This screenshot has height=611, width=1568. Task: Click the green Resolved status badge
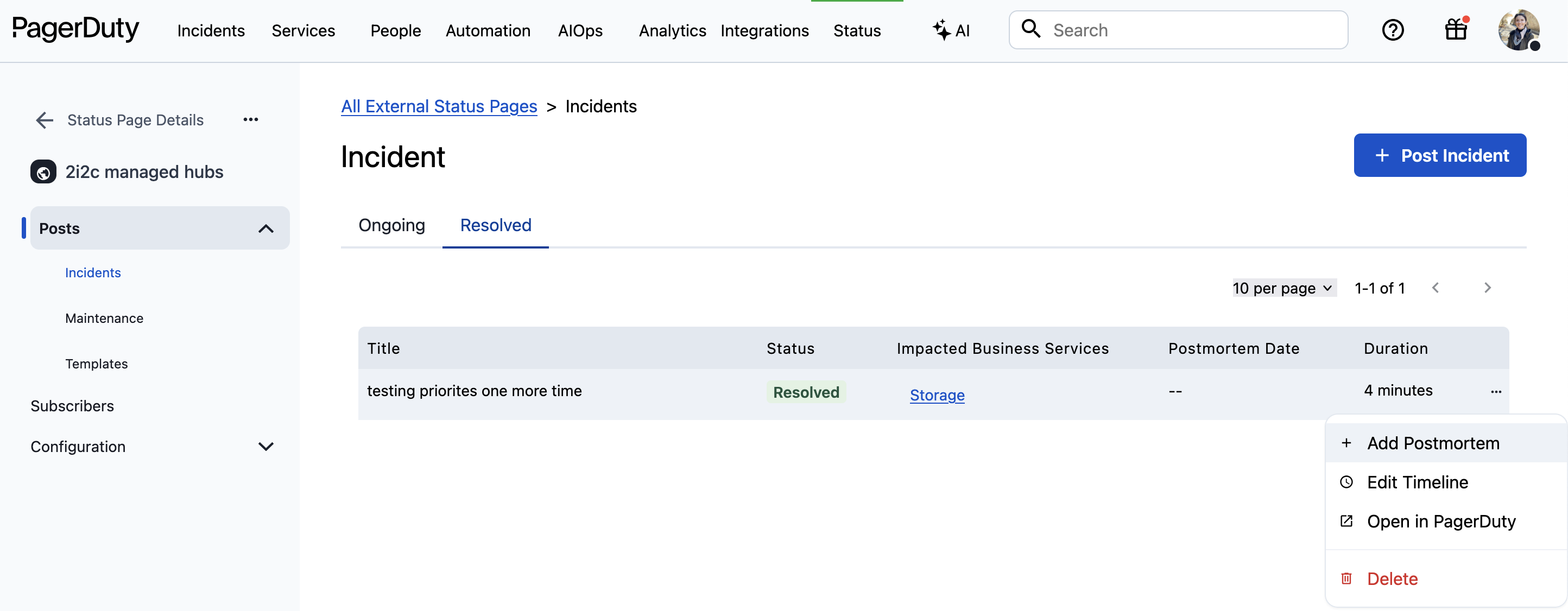806,392
